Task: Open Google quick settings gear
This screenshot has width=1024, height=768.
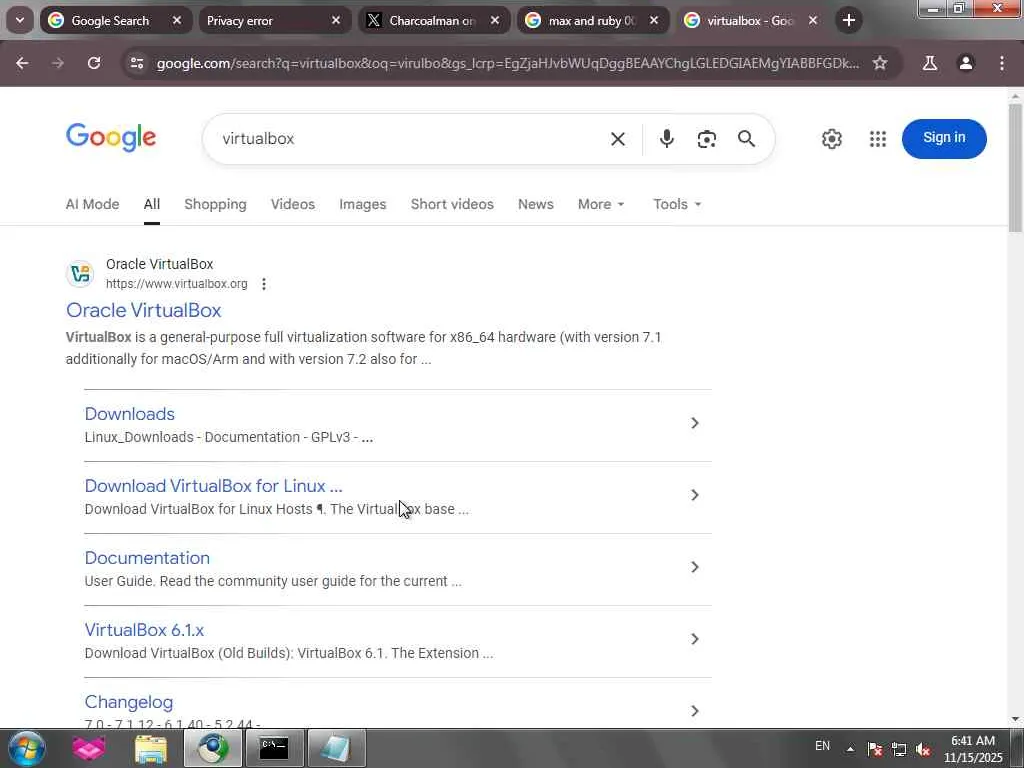Action: [831, 138]
